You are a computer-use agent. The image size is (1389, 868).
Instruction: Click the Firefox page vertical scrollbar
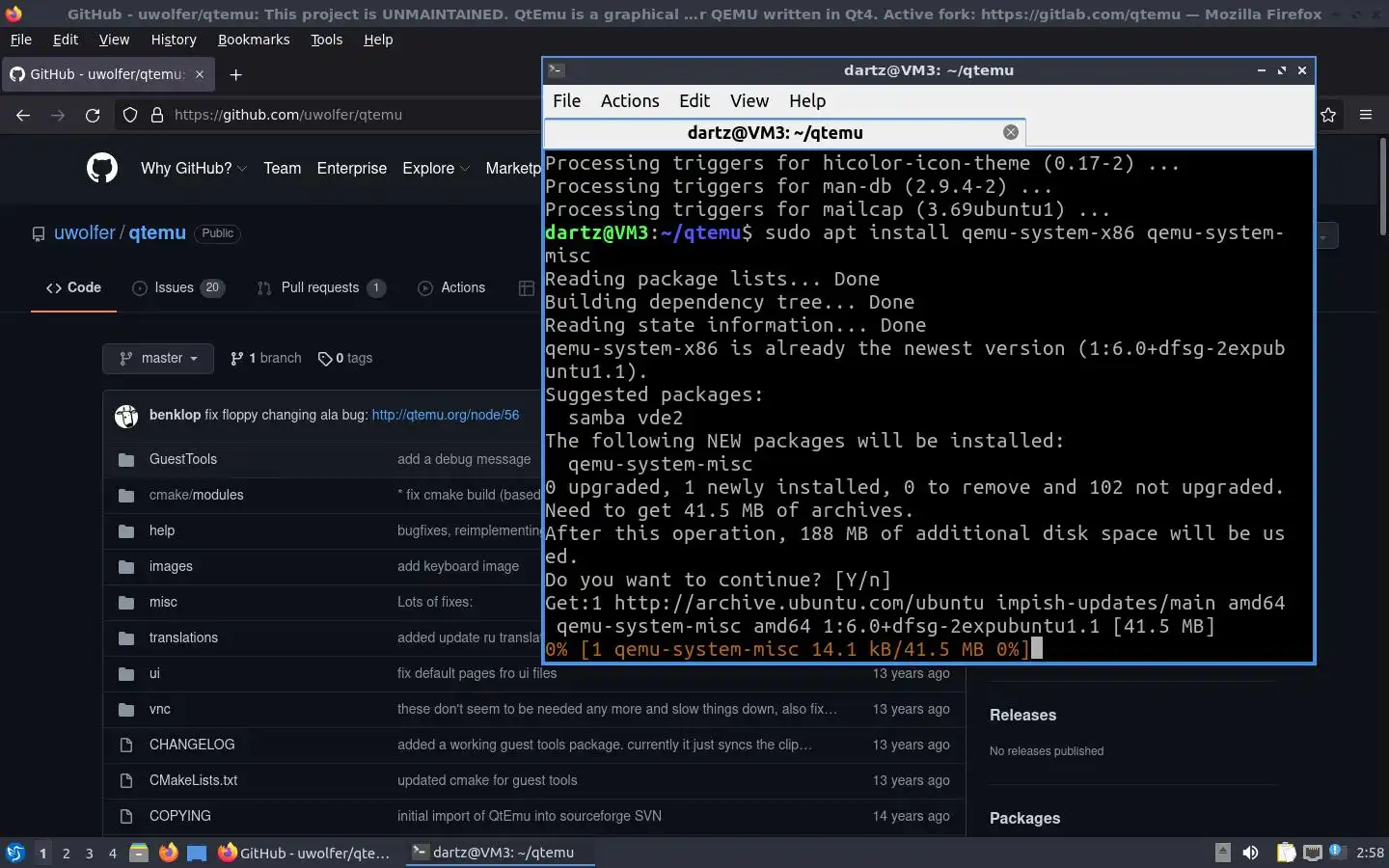1381,188
